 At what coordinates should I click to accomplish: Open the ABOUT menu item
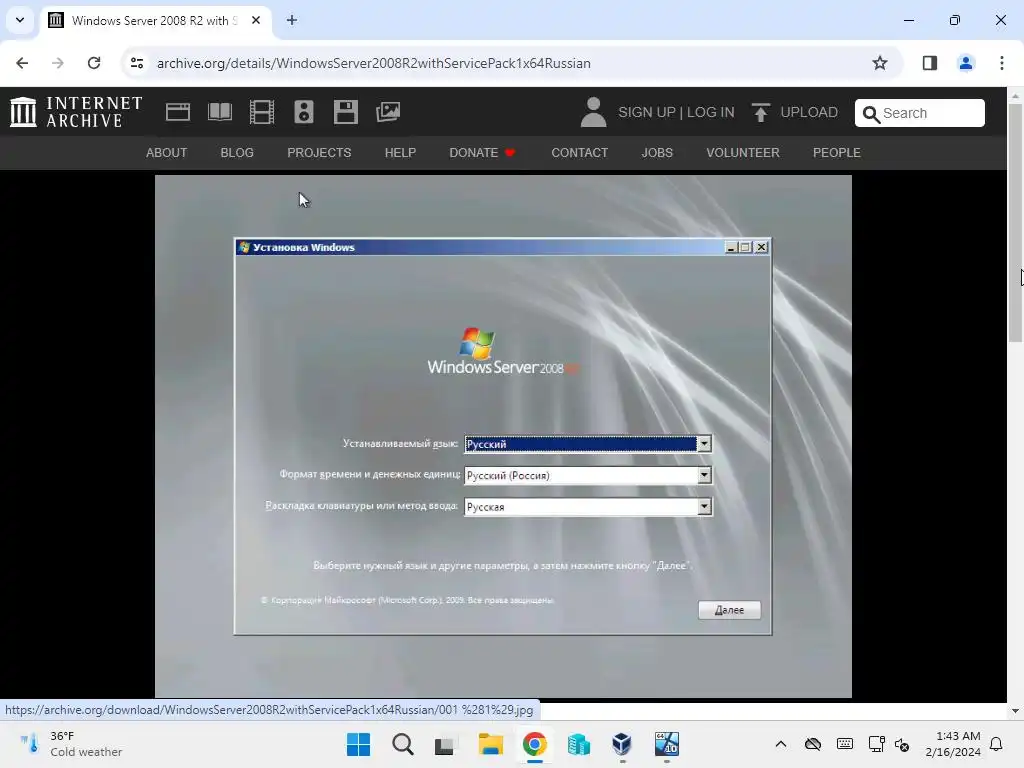[x=167, y=153]
